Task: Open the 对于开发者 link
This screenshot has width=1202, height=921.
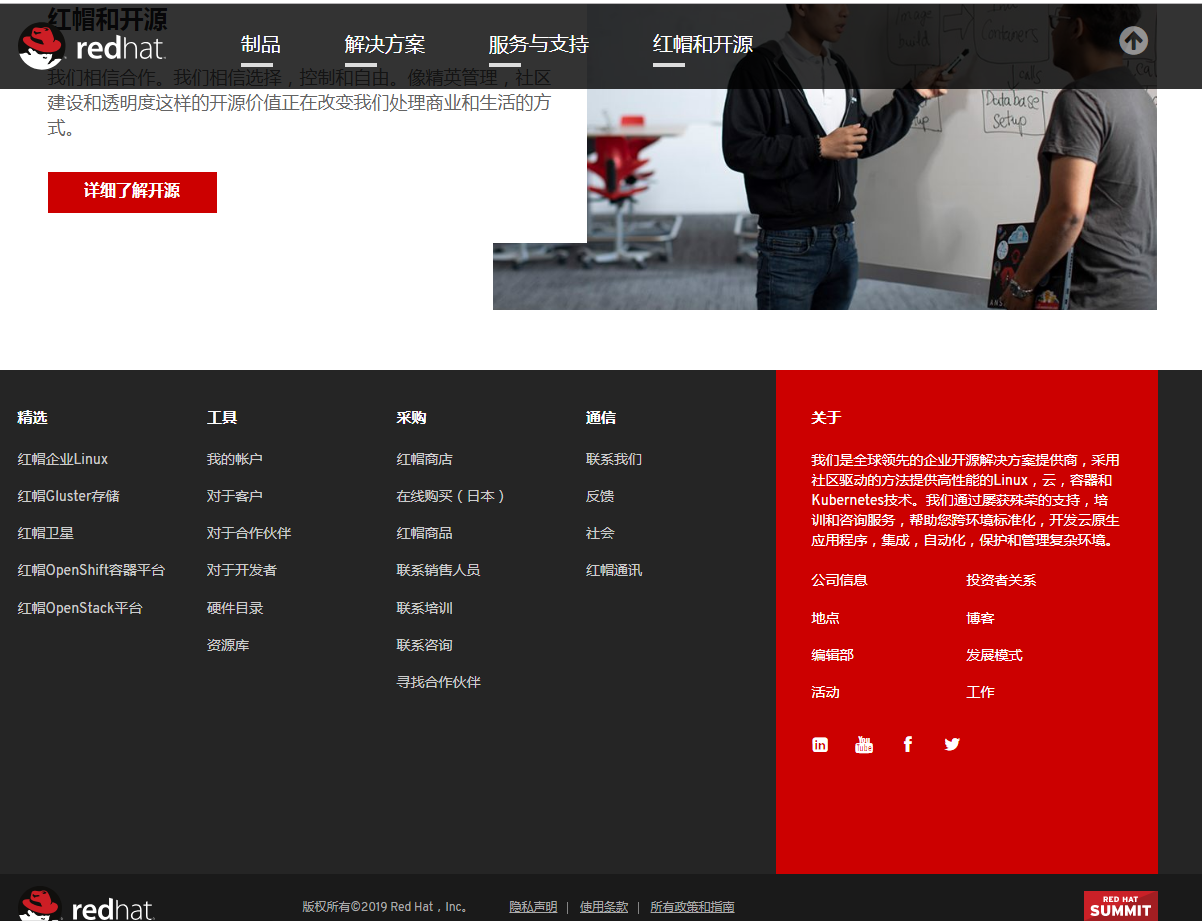Action: [x=242, y=570]
